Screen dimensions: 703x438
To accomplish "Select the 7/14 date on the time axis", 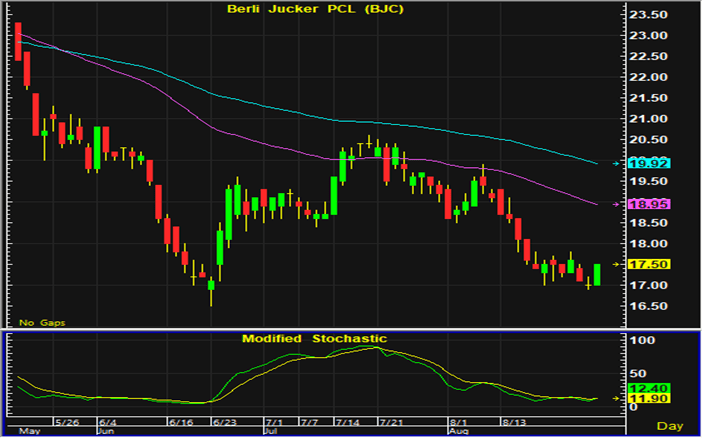I will click(348, 422).
